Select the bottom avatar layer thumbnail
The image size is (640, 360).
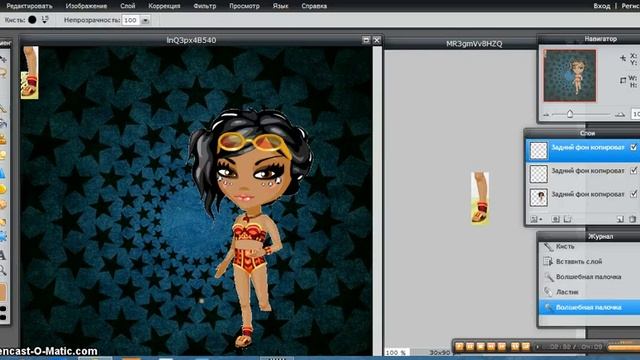[x=539, y=198]
